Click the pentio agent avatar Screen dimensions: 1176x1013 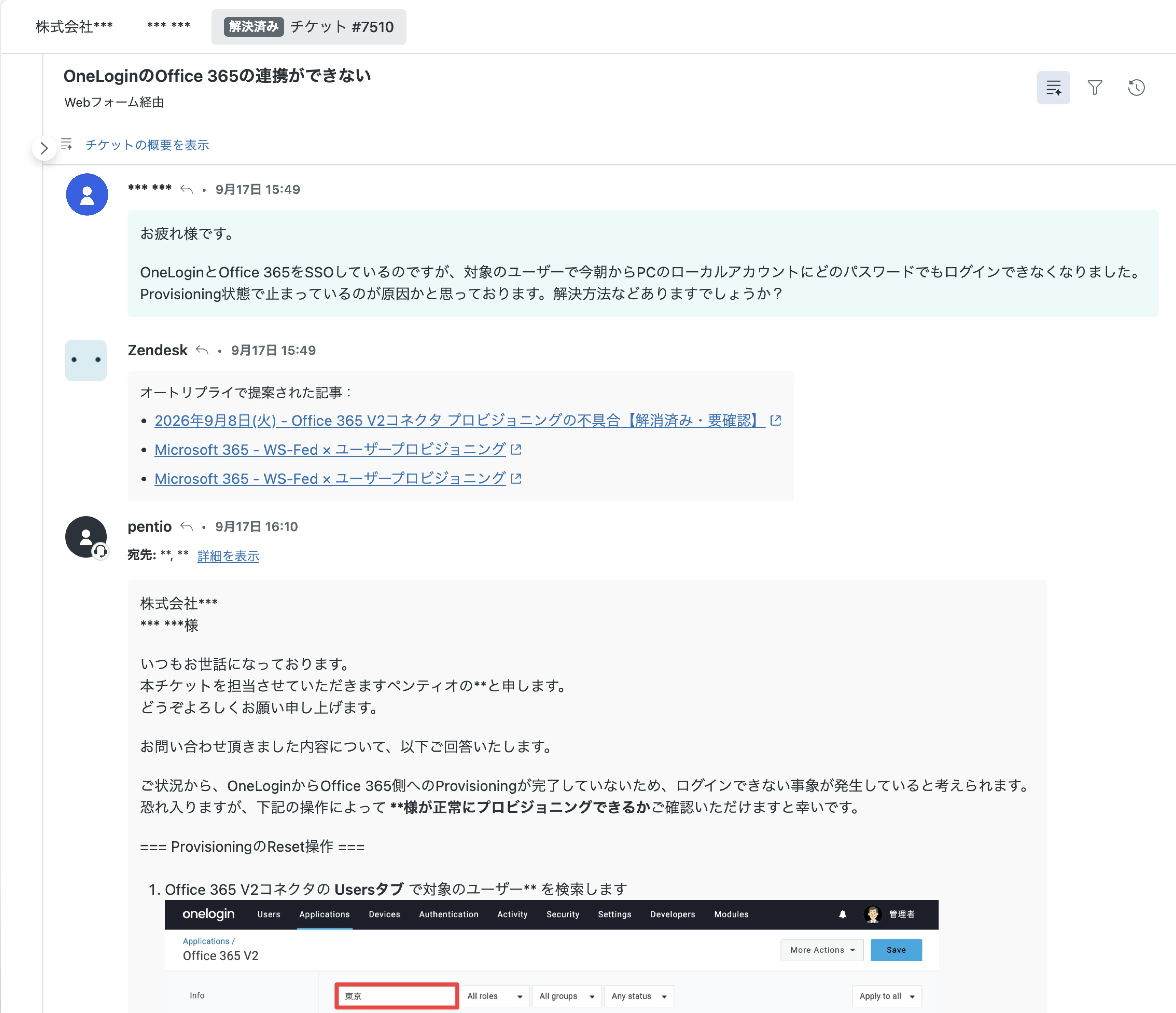[86, 537]
